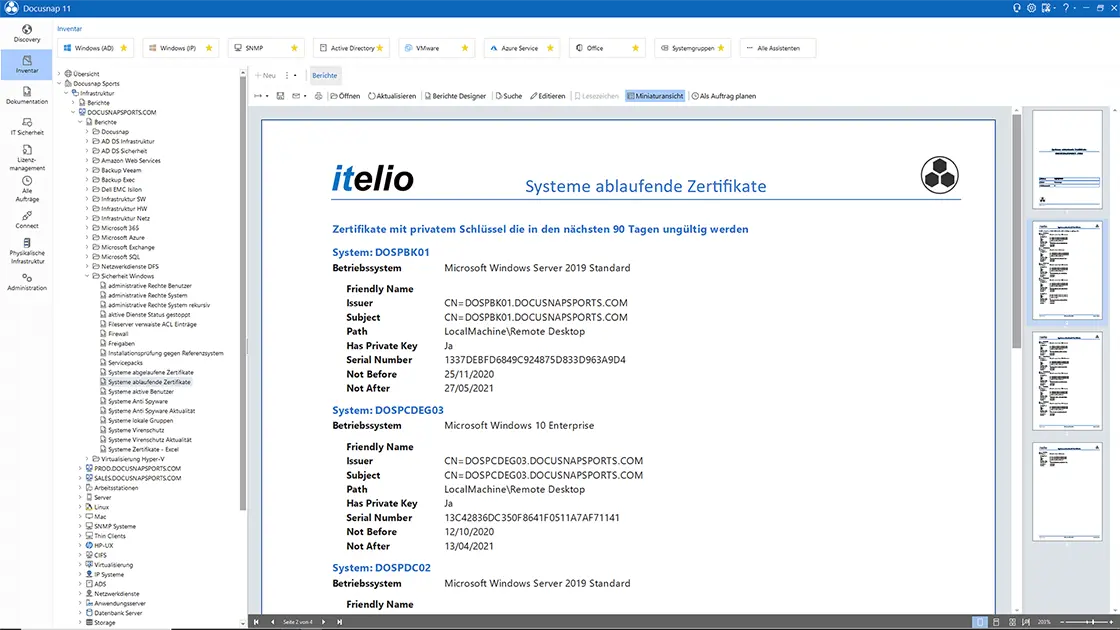
Task: Open the Alle Assistenten menu
Action: coord(777,48)
